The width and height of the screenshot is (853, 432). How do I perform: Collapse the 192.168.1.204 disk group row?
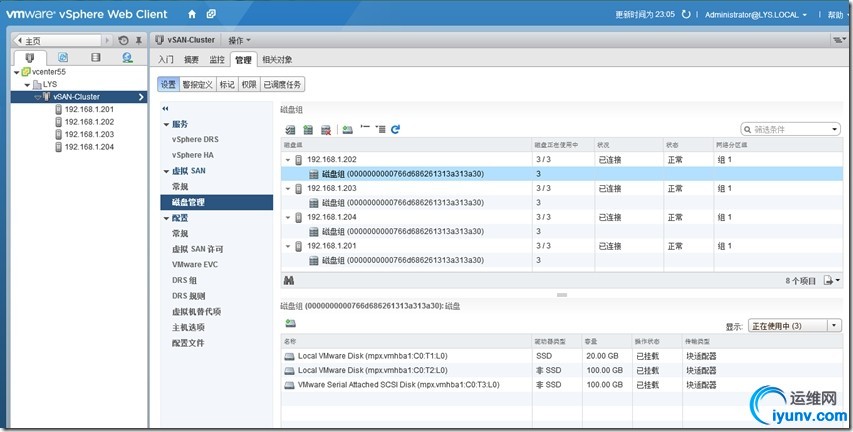288,217
